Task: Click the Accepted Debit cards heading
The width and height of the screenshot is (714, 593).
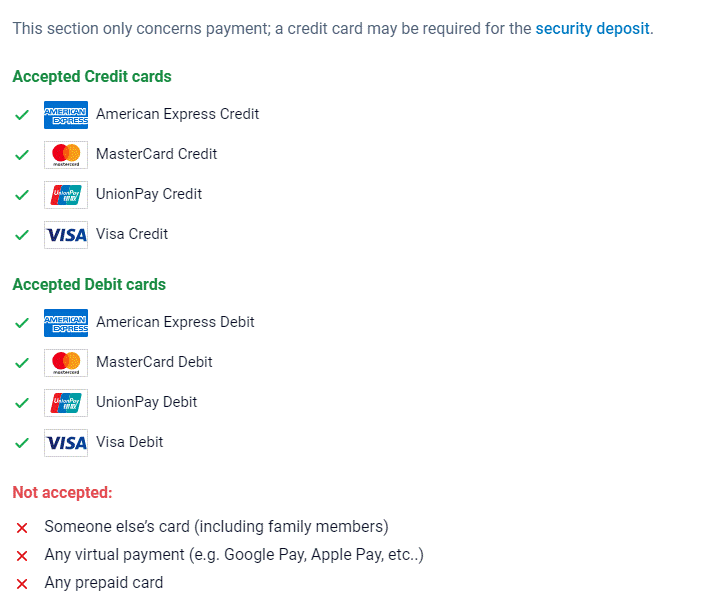Action: point(89,285)
